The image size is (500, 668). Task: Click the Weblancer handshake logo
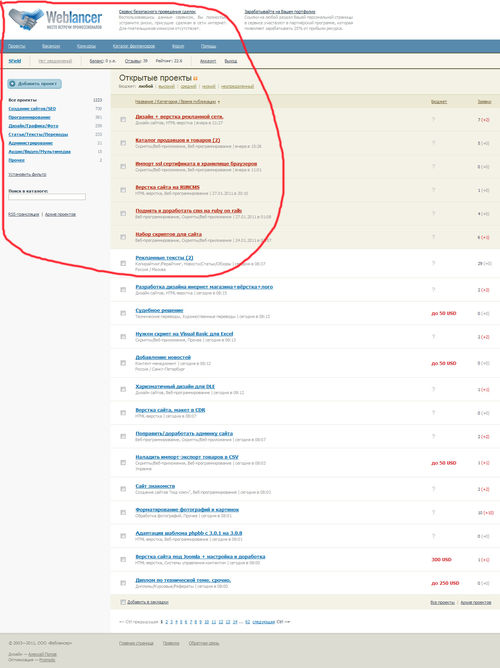coord(26,20)
